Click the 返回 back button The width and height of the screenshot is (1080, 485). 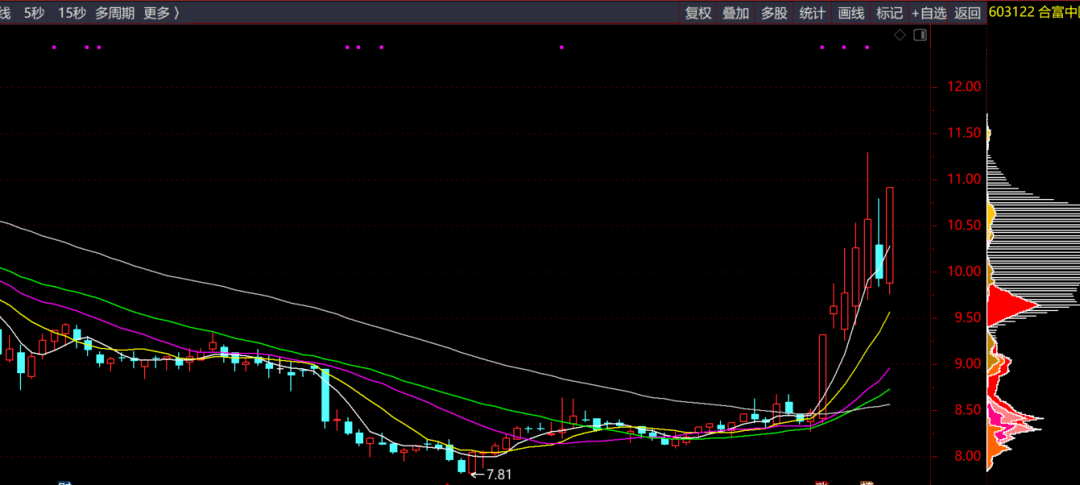coord(967,13)
